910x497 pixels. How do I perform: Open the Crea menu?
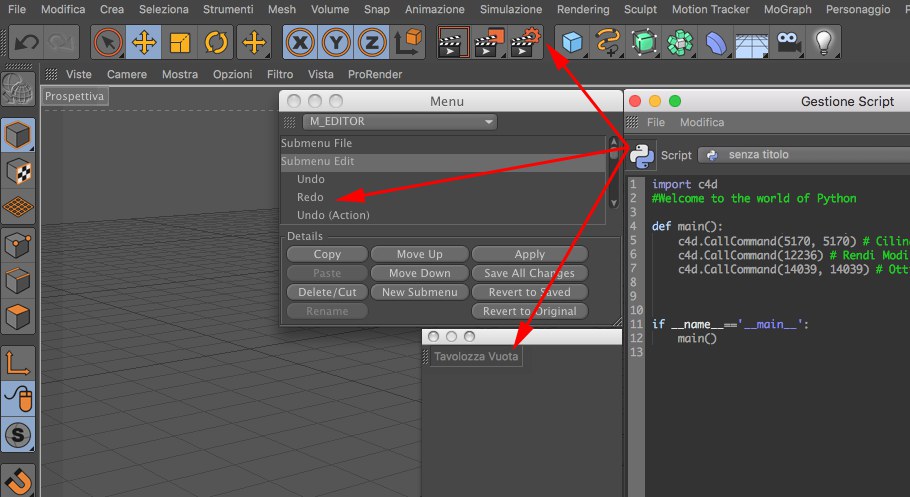pyautogui.click(x=111, y=9)
